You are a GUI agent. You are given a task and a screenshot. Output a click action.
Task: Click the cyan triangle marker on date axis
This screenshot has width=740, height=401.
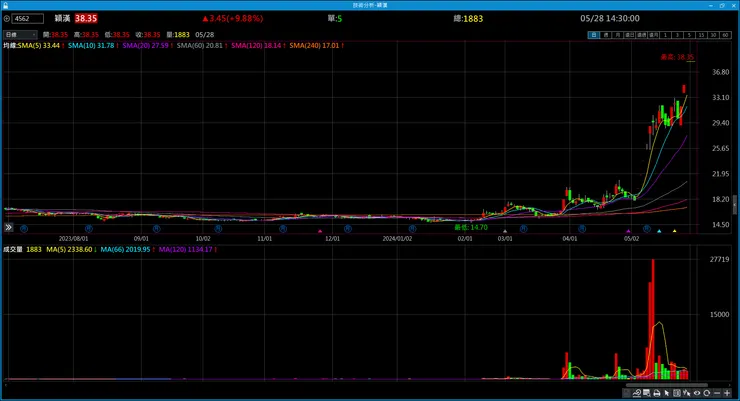(659, 231)
